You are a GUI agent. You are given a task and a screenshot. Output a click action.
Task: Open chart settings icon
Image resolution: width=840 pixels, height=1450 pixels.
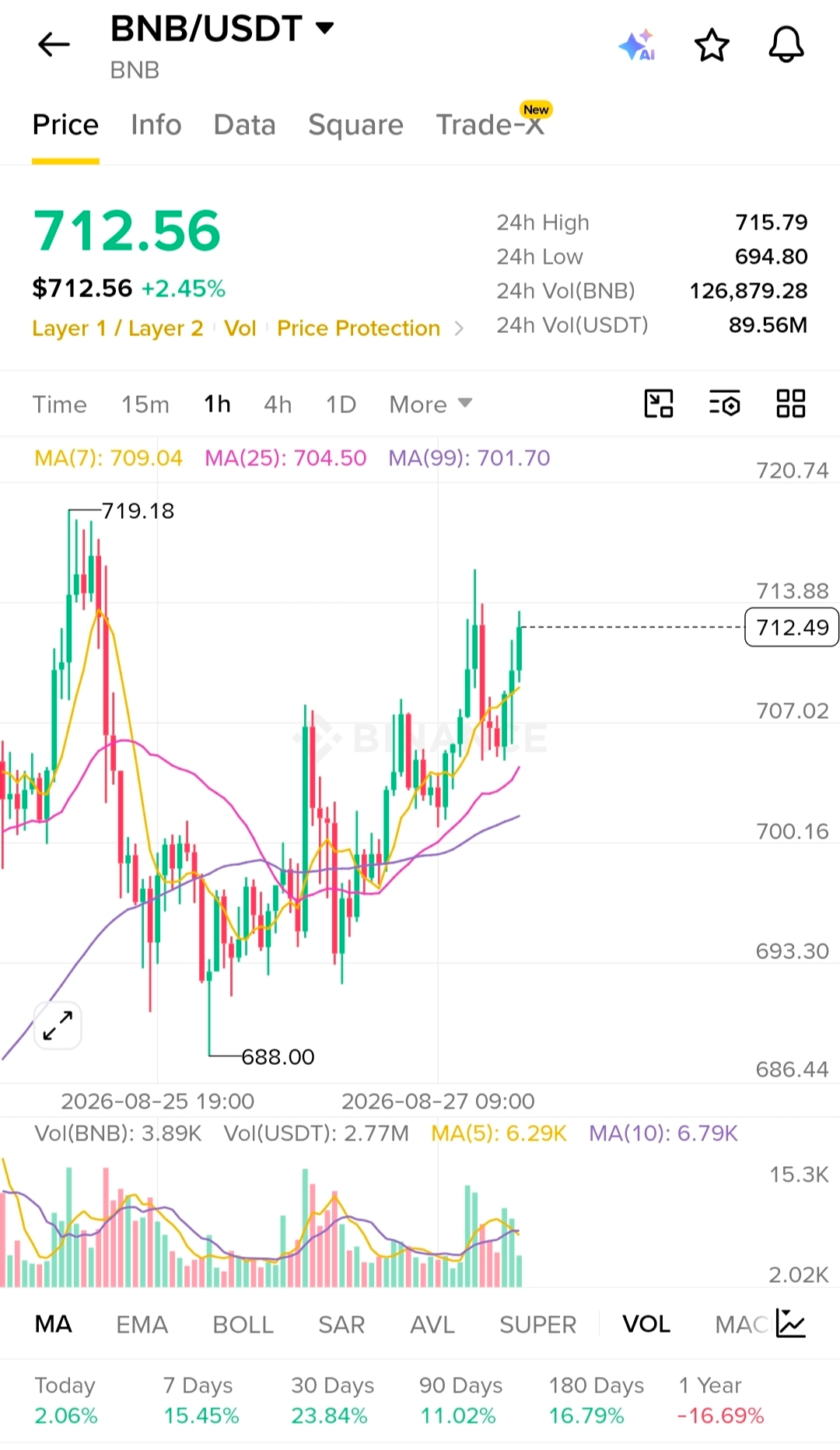click(725, 404)
